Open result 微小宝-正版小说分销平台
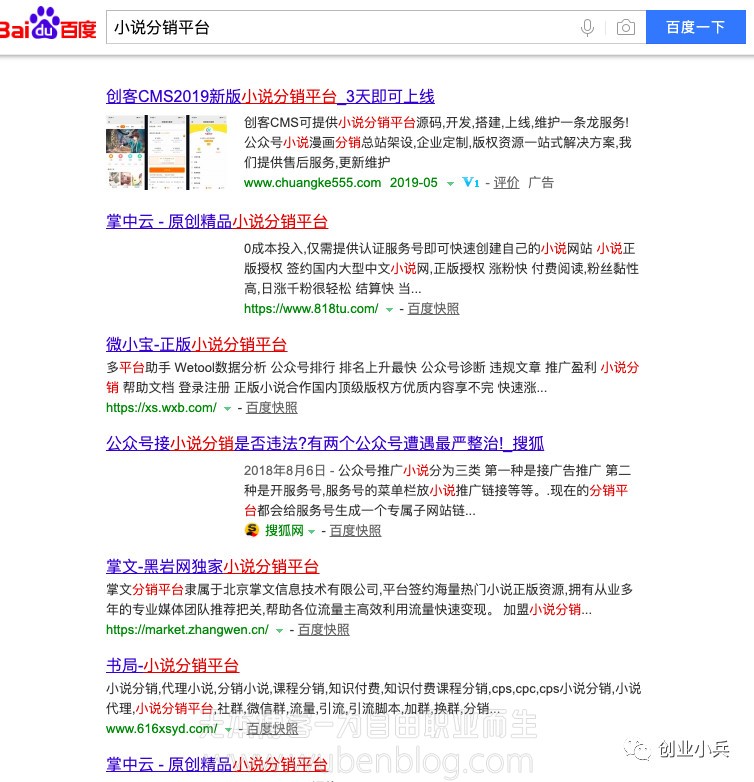 [196, 344]
